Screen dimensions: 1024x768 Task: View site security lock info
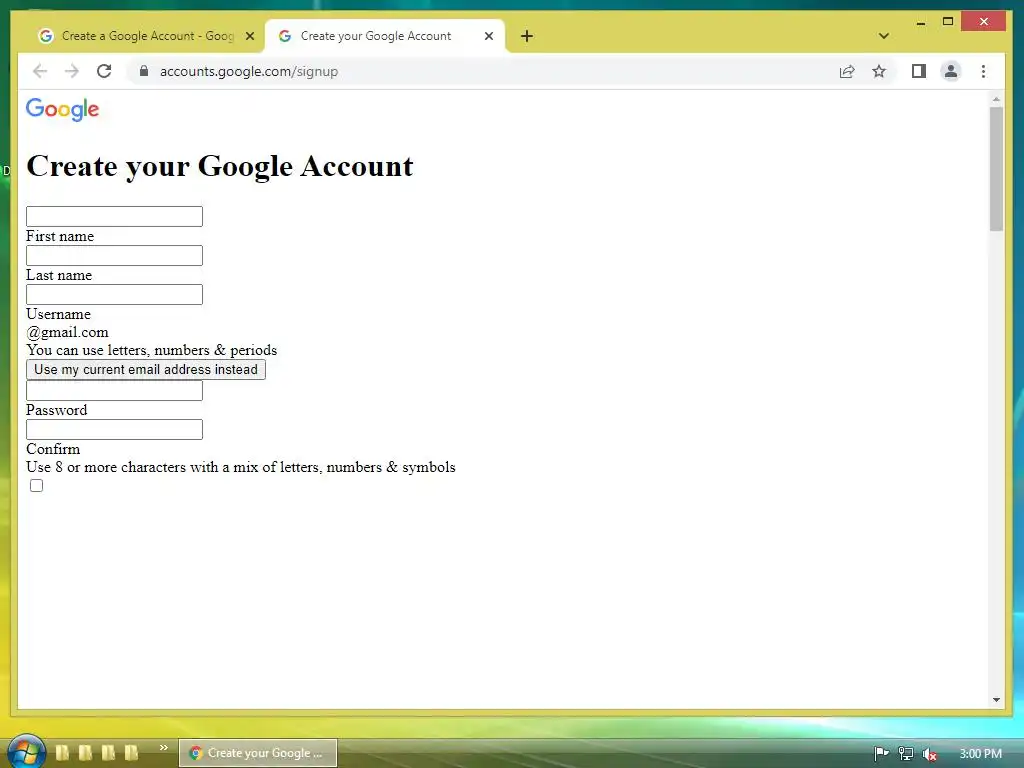tap(144, 71)
